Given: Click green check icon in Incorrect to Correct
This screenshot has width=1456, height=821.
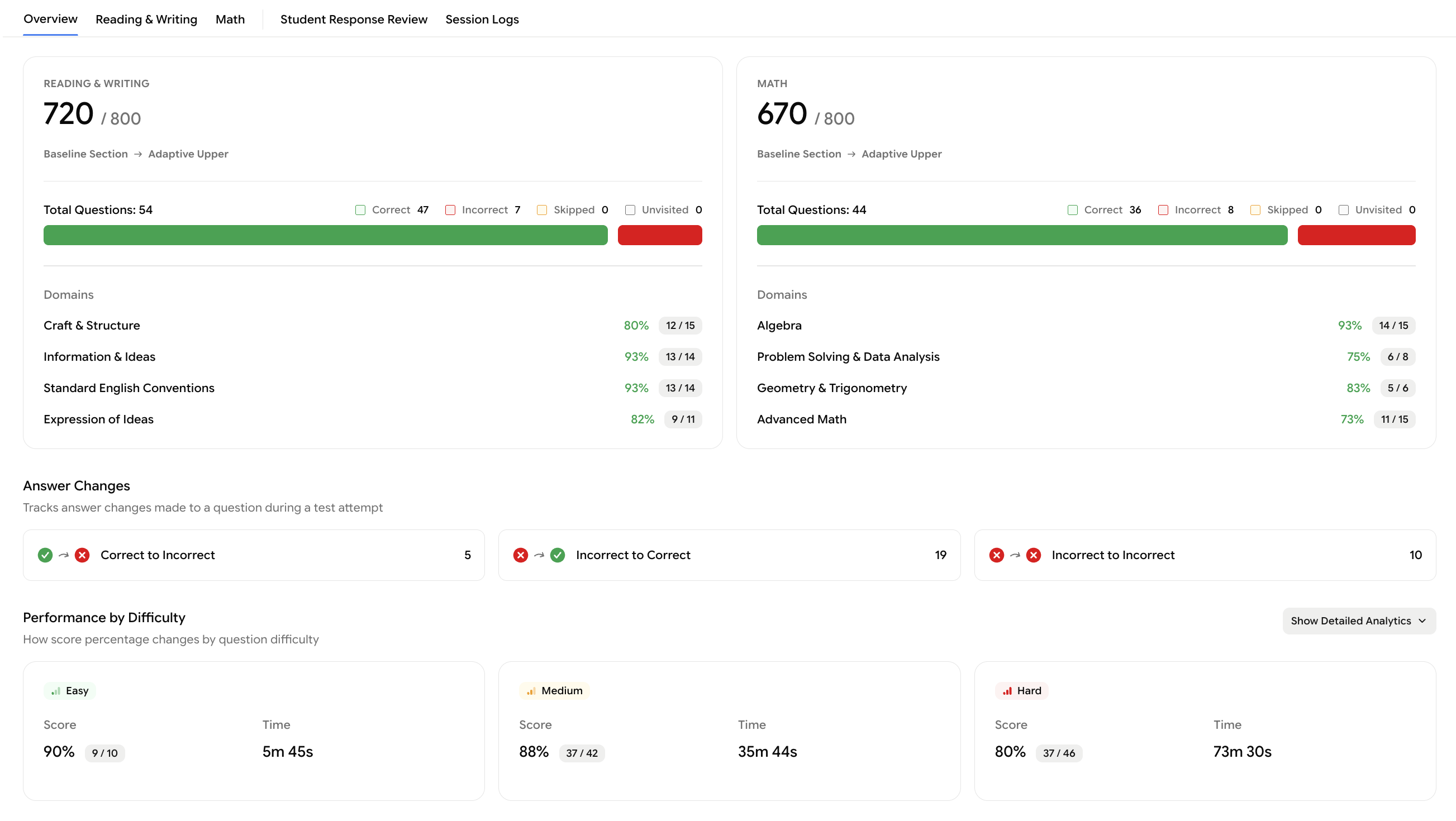Looking at the screenshot, I should tap(557, 556).
